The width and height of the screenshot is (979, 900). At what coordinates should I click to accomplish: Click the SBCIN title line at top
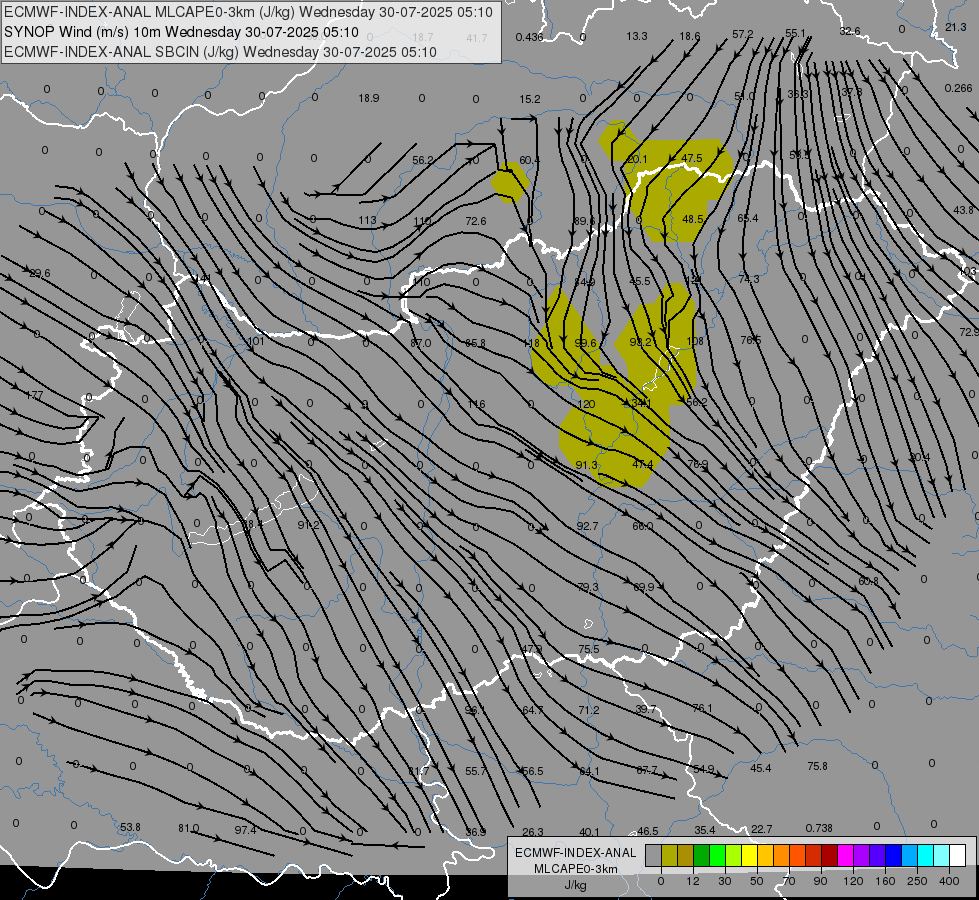[220, 52]
